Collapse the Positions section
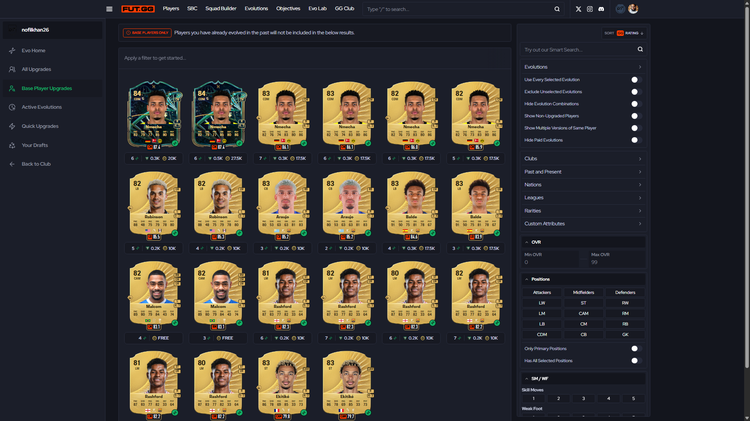This screenshot has height=421, width=750. coord(583,279)
